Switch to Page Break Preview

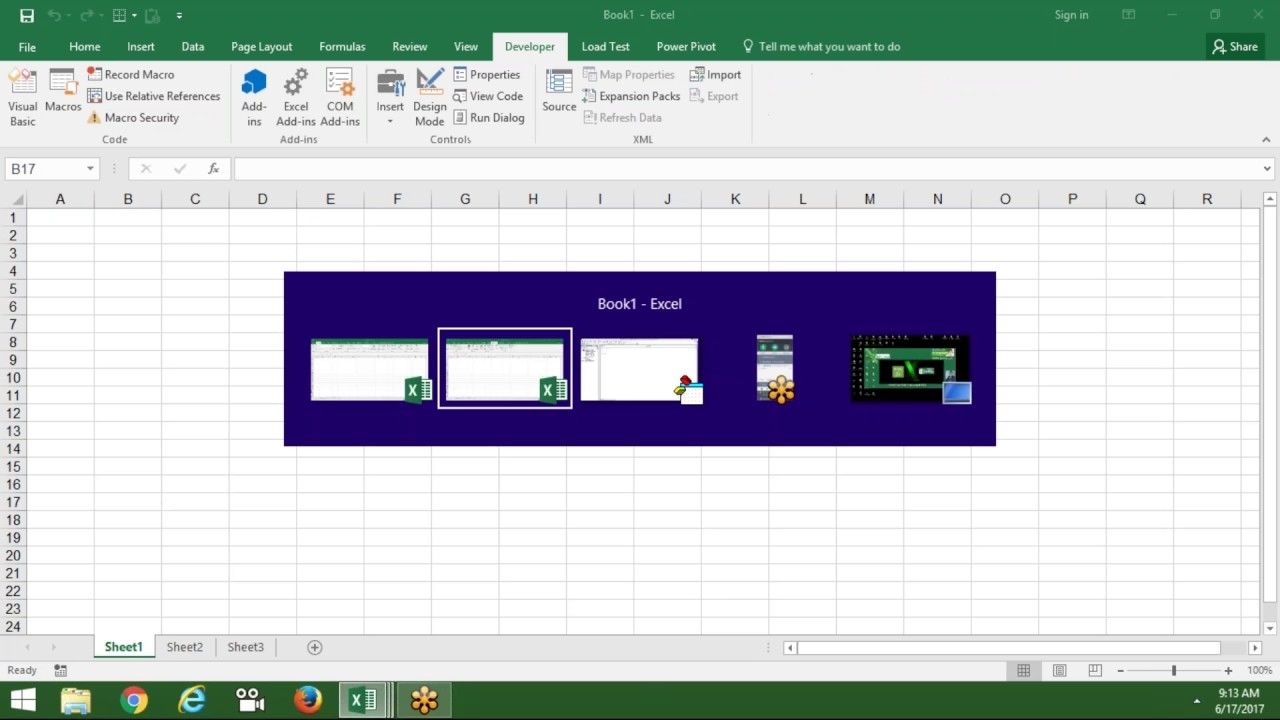click(x=1095, y=670)
